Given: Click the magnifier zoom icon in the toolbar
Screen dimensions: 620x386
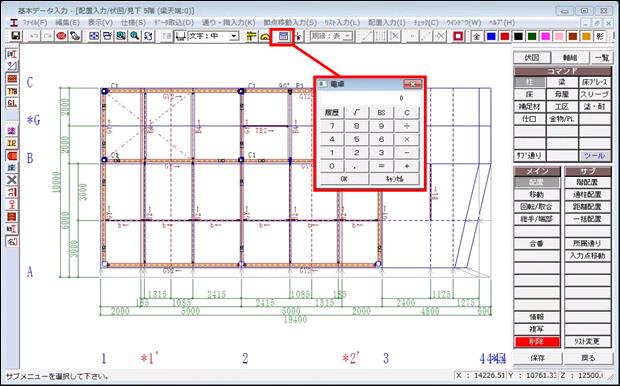Looking at the screenshot, I should pos(134,36).
